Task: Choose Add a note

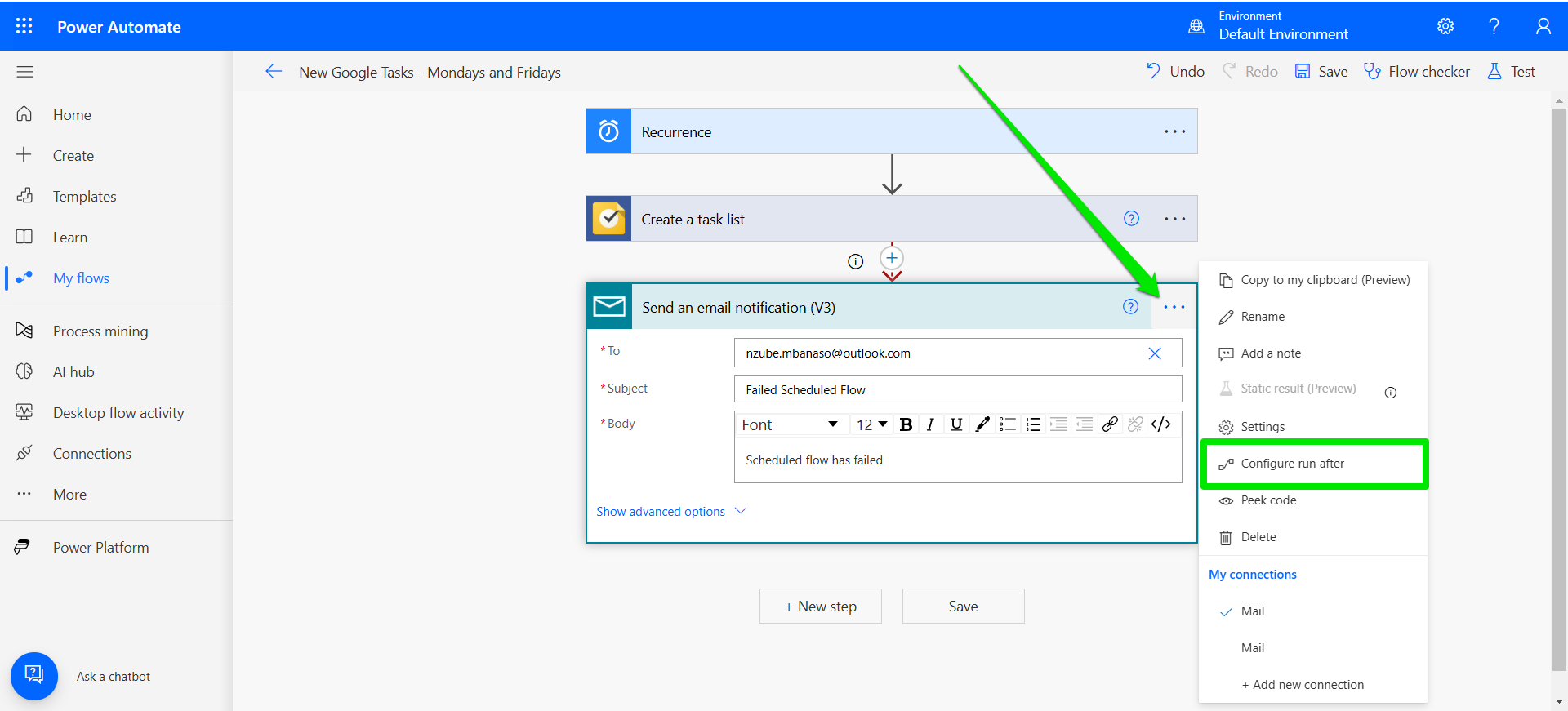Action: pyautogui.click(x=1313, y=353)
